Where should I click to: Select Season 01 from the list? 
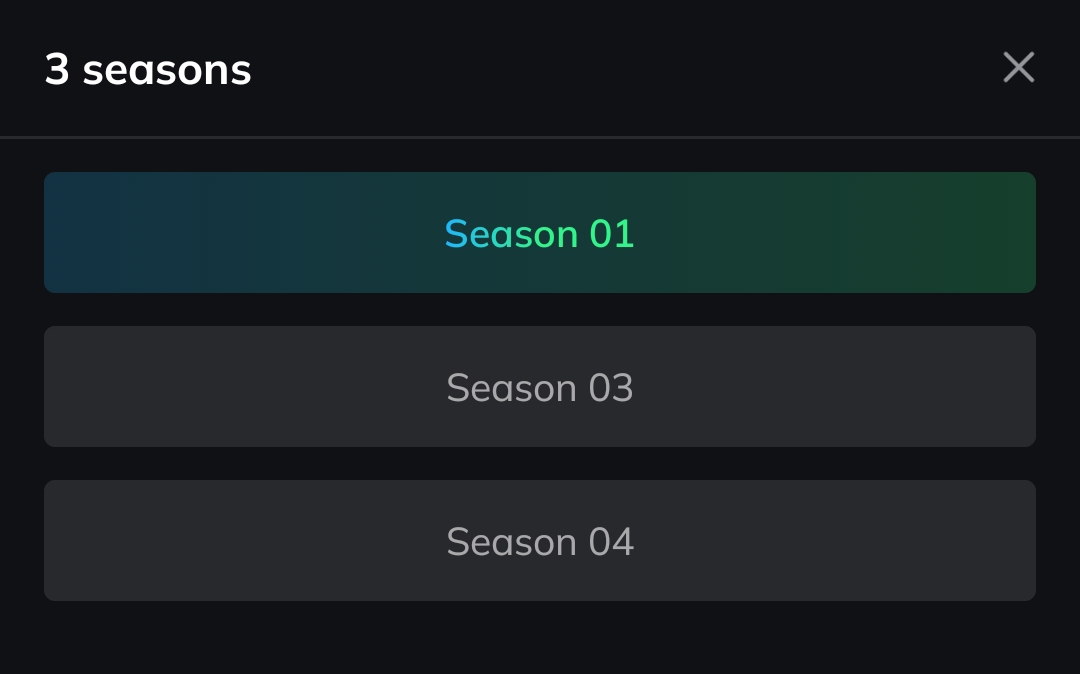click(540, 233)
